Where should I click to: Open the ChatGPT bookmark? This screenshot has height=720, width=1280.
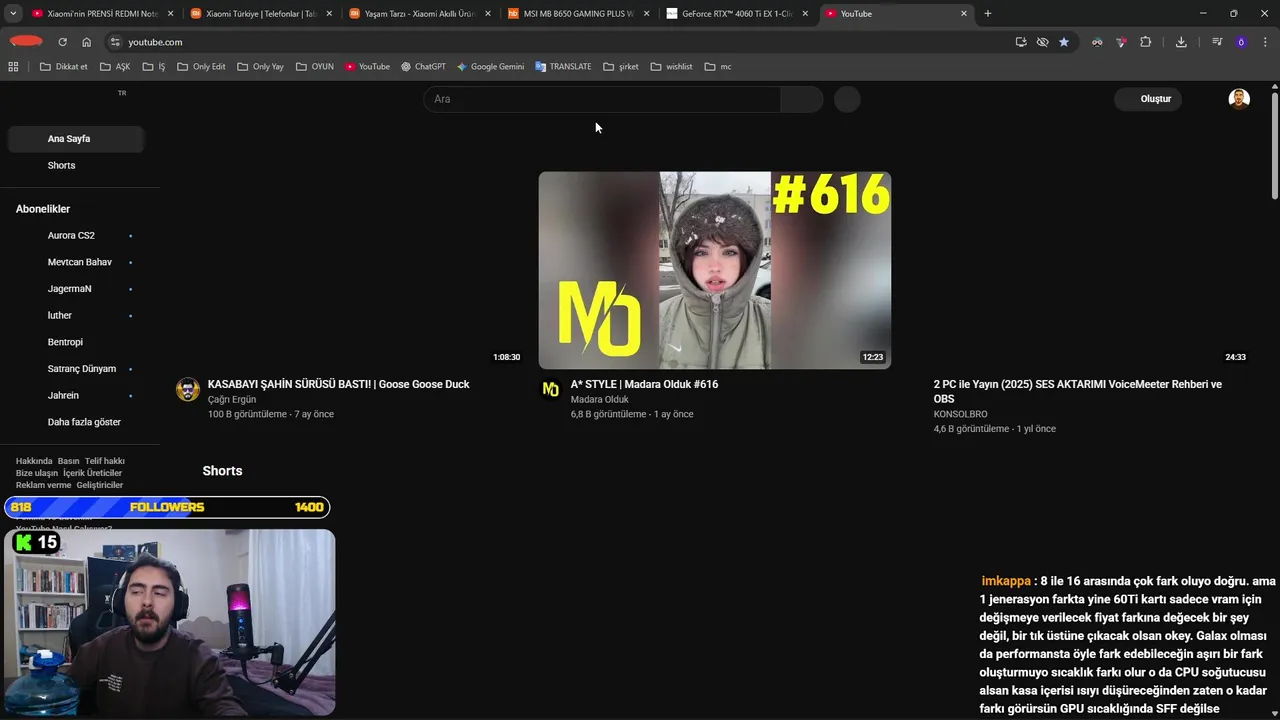point(423,67)
